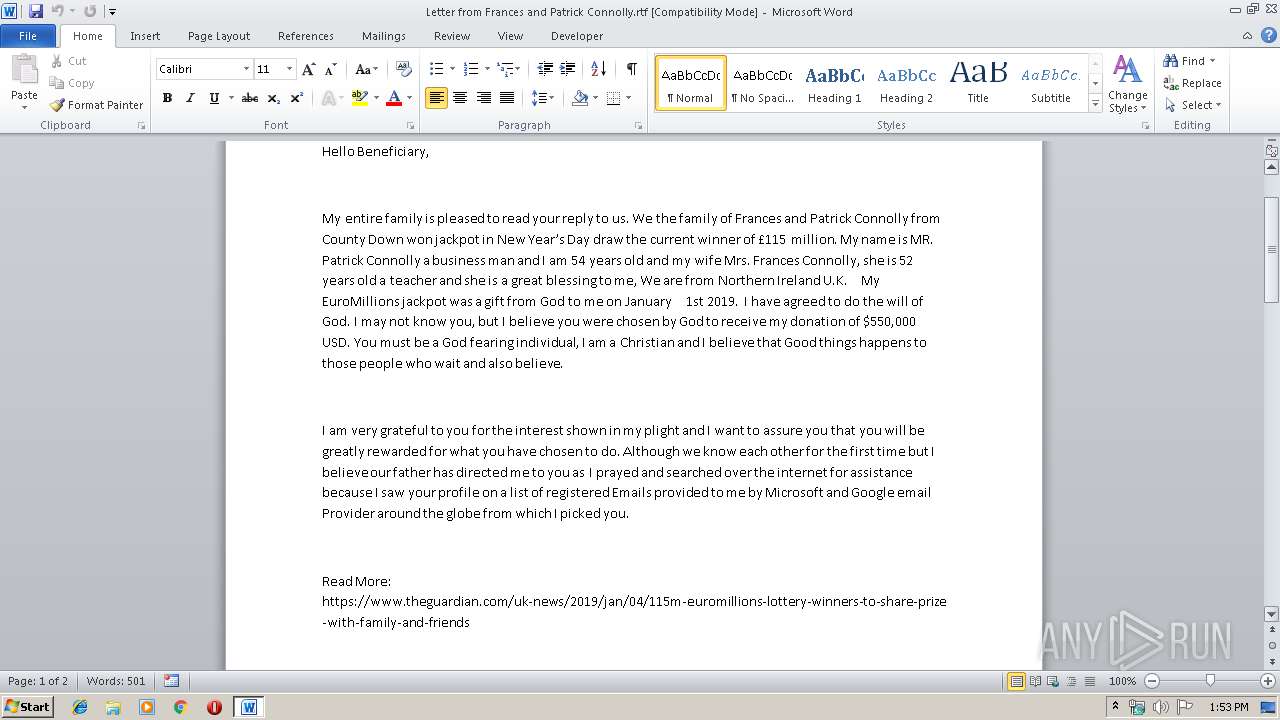This screenshot has width=1280, height=720.
Task: Click the Shading paint bucket
Action: [x=580, y=98]
